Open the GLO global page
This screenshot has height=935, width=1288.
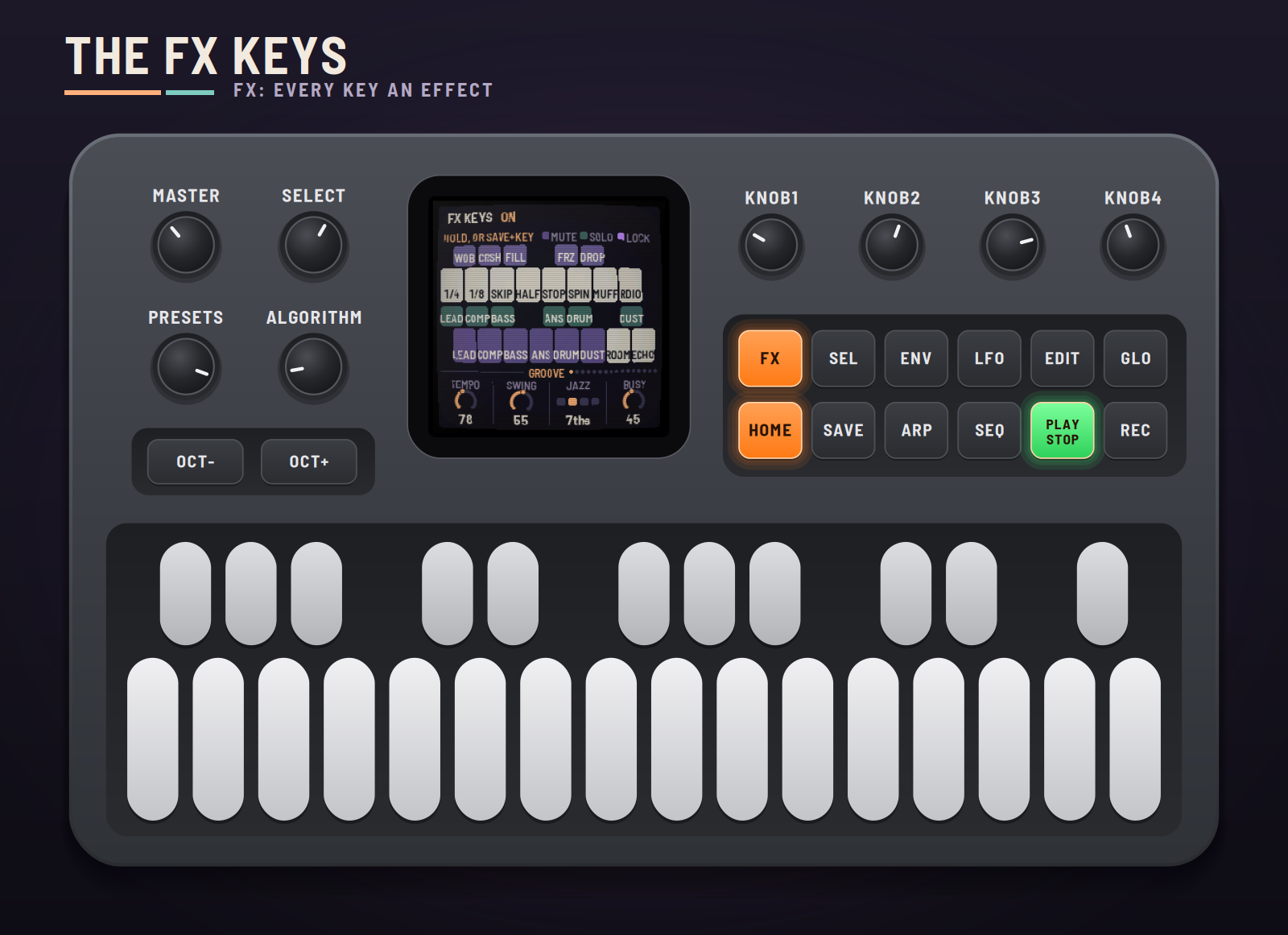pos(1136,358)
